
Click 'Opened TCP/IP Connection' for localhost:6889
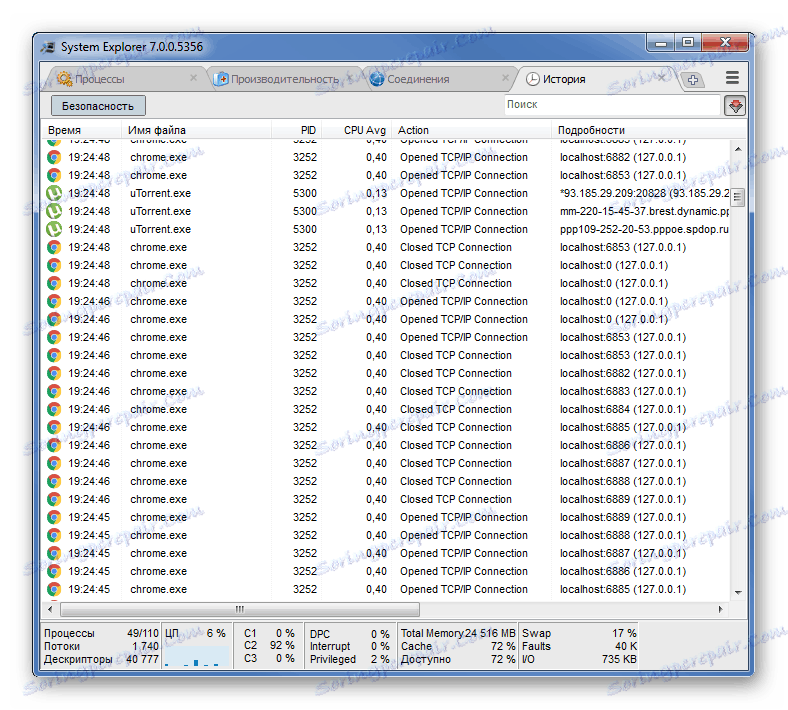coord(464,517)
